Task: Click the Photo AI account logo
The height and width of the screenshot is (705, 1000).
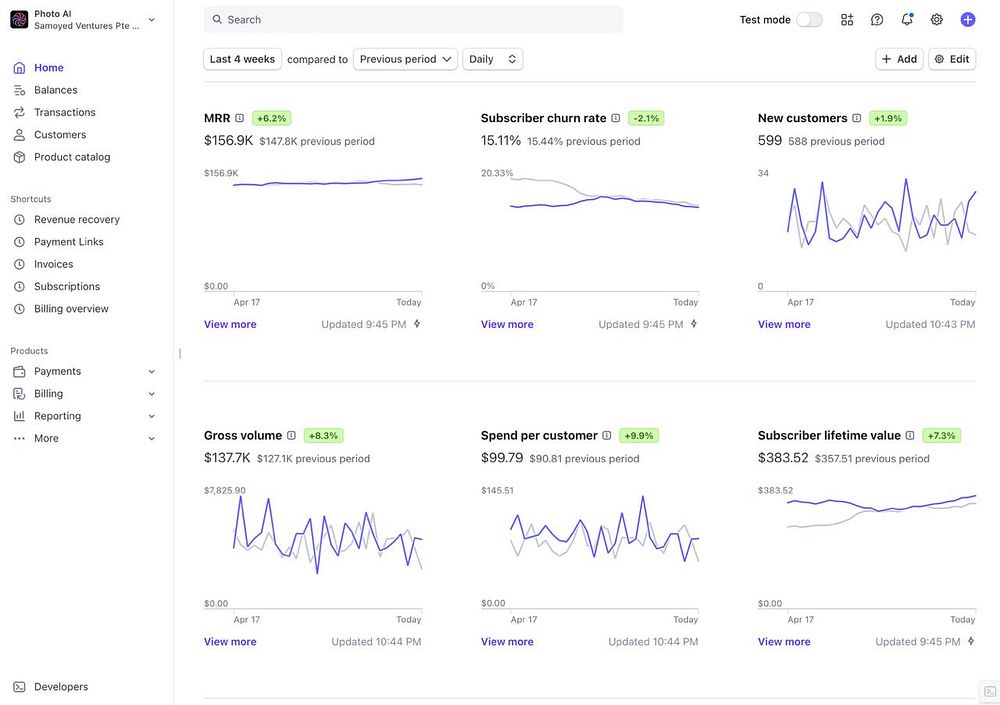Action: 19,20
